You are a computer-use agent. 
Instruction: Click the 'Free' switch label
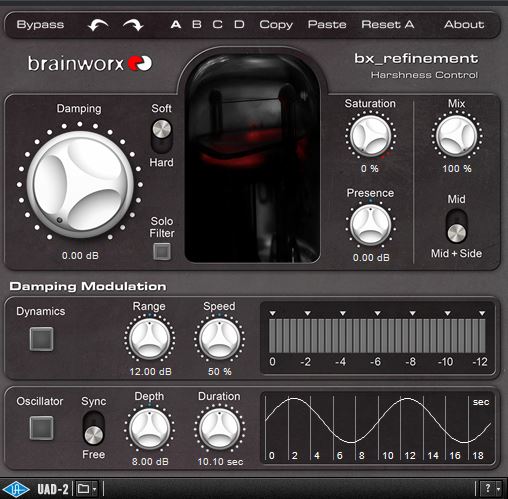[94, 454]
